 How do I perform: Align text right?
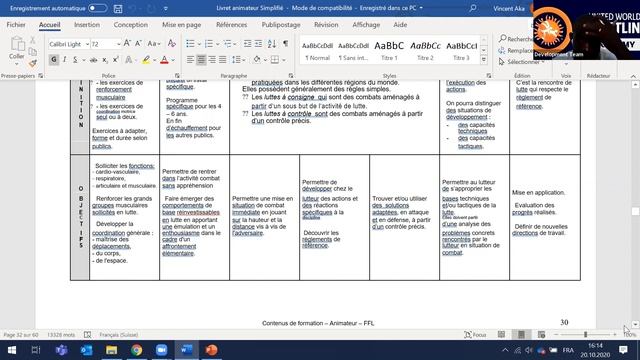pos(212,60)
